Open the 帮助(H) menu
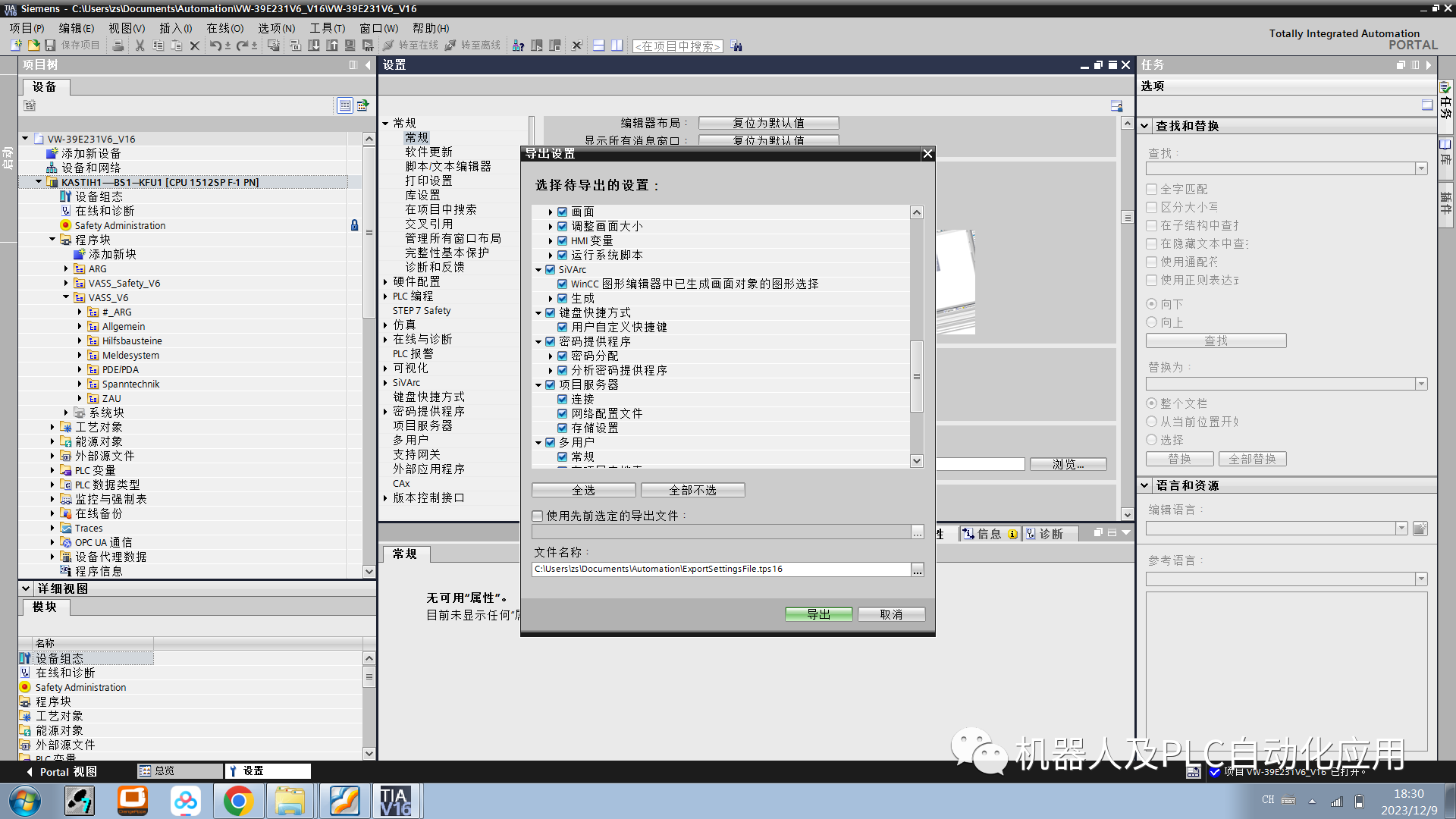Screen dimensions: 1456x819 point(431,28)
